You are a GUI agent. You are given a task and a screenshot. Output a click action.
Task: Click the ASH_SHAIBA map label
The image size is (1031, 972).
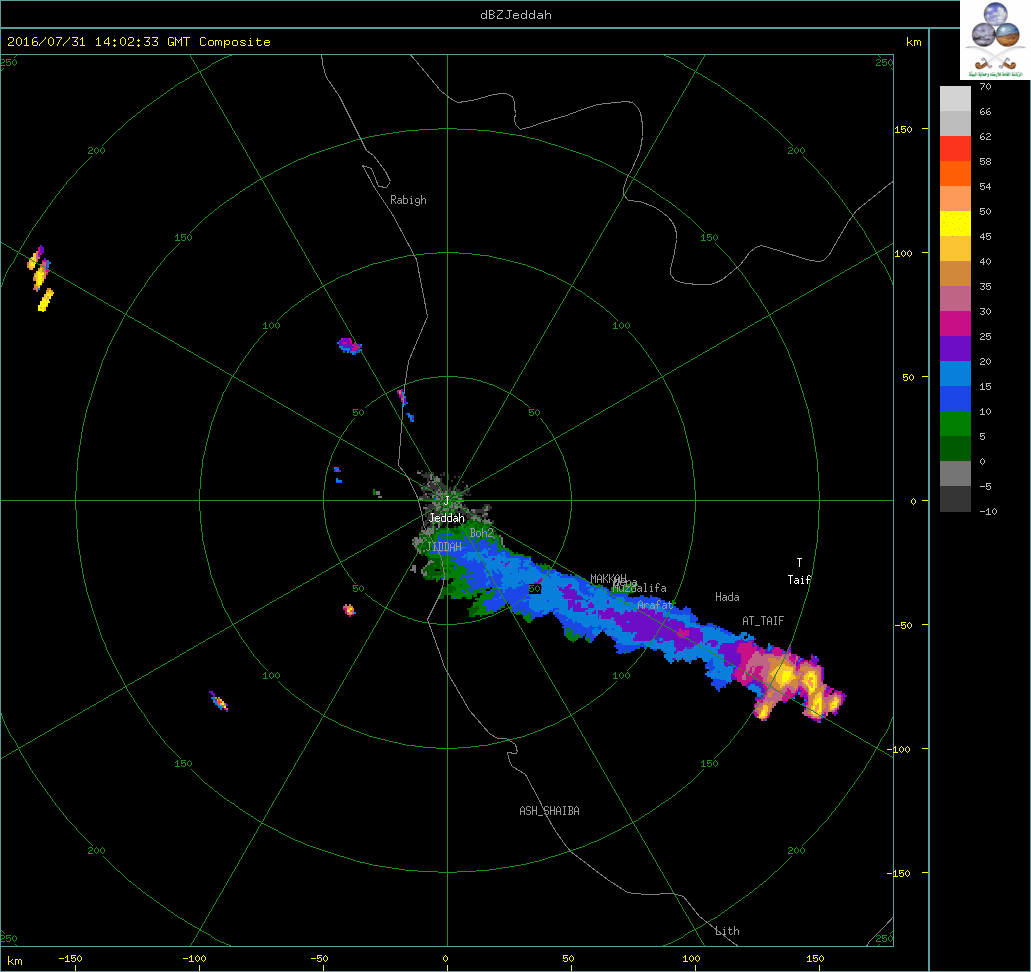[x=550, y=811]
